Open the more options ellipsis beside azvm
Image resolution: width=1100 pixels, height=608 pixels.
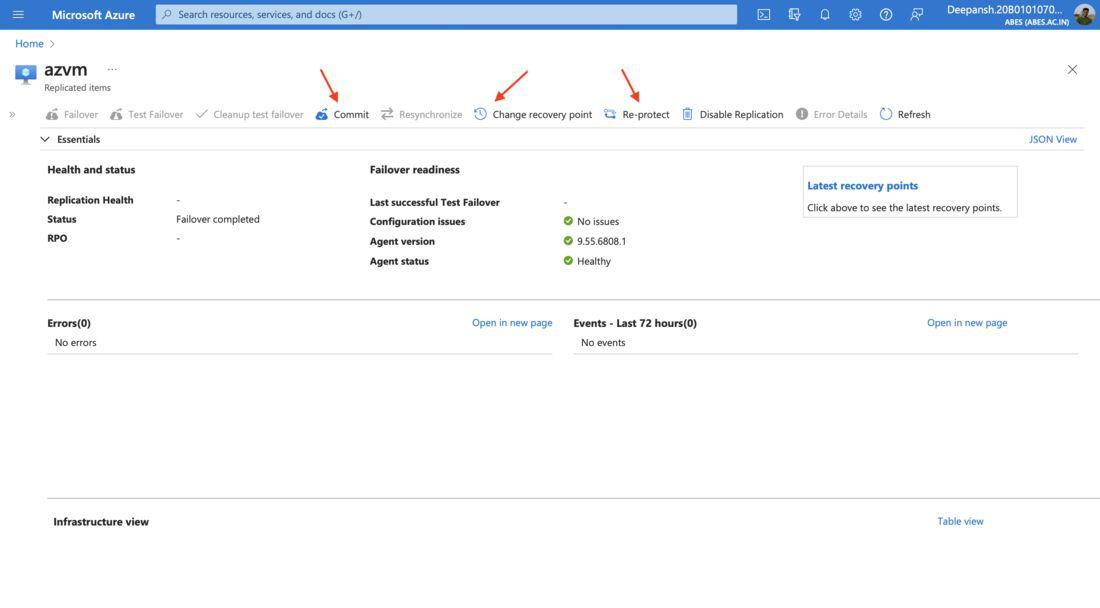pos(112,69)
